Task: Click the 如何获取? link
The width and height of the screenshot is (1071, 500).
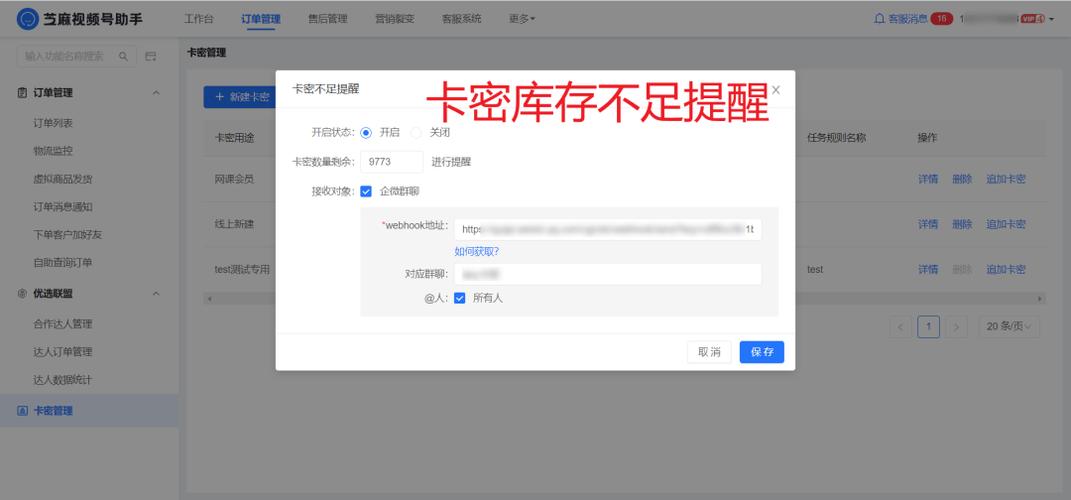Action: 476,252
